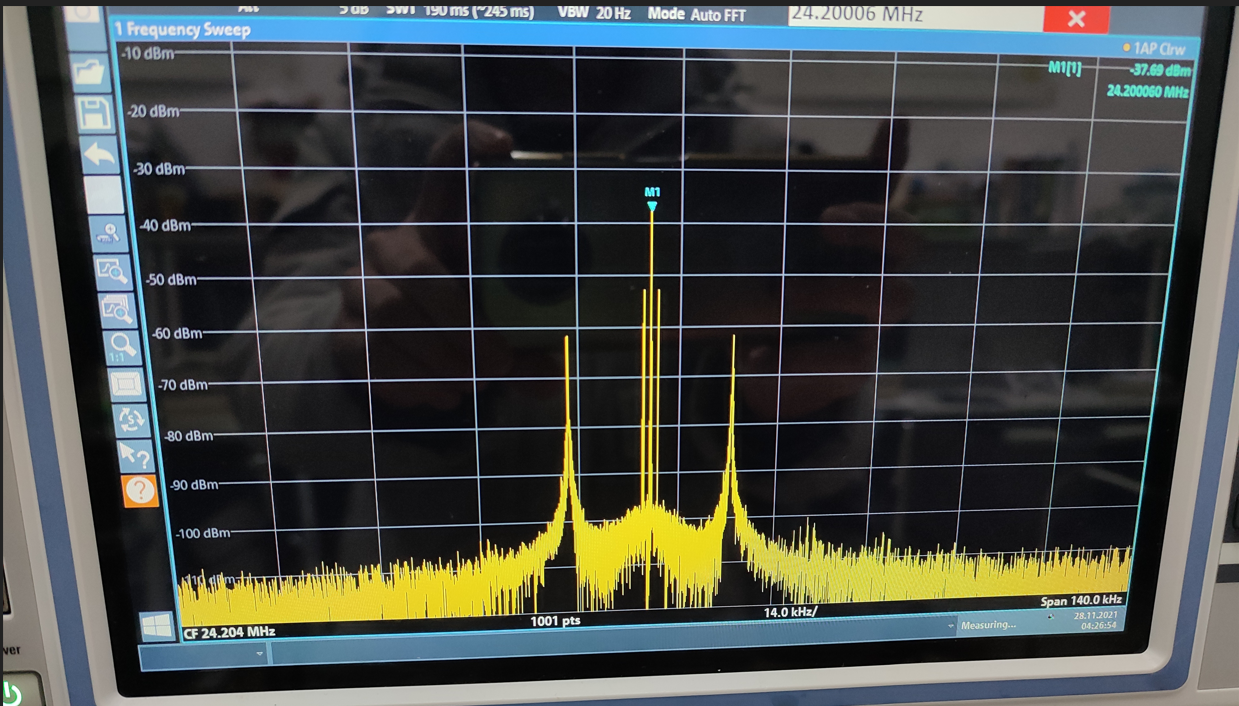
Task: Open the Windows start button
Action: click(157, 626)
